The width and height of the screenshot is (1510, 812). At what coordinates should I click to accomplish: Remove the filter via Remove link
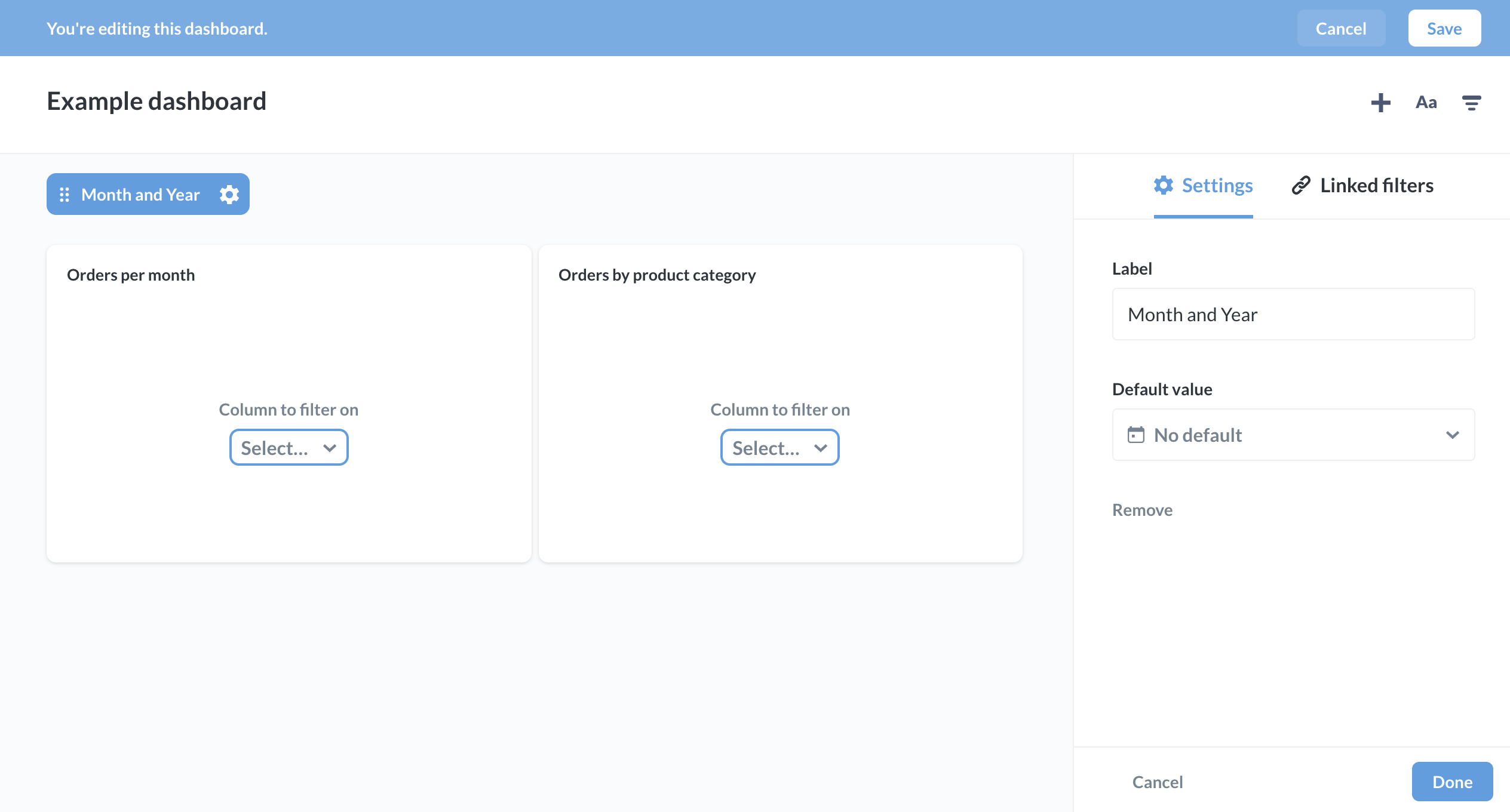1142,510
